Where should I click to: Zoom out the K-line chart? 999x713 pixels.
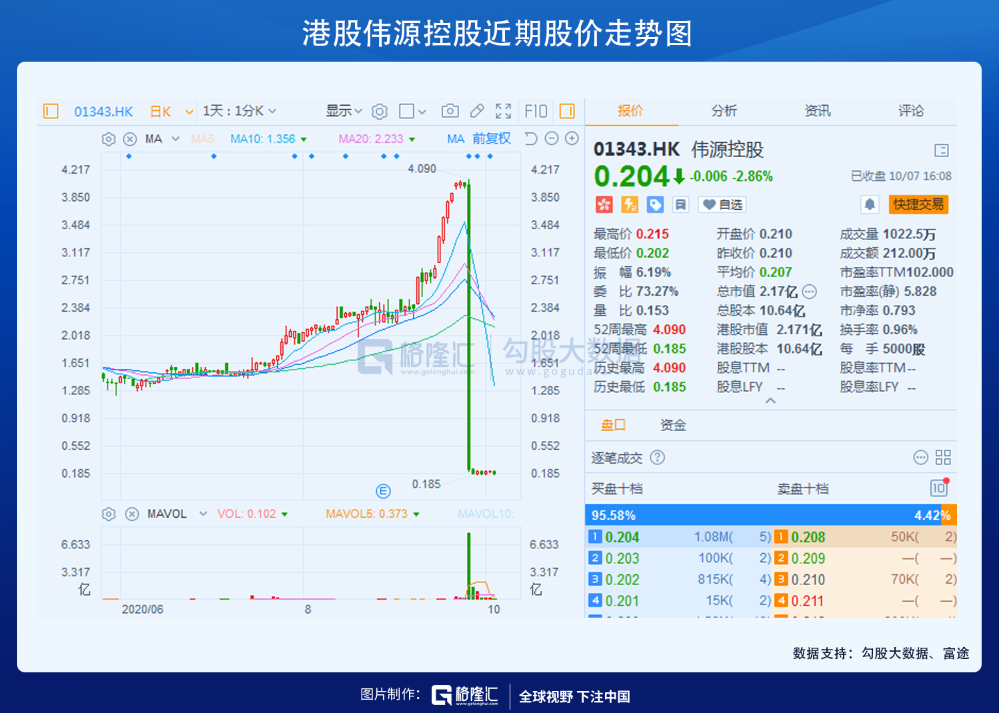pos(552,138)
